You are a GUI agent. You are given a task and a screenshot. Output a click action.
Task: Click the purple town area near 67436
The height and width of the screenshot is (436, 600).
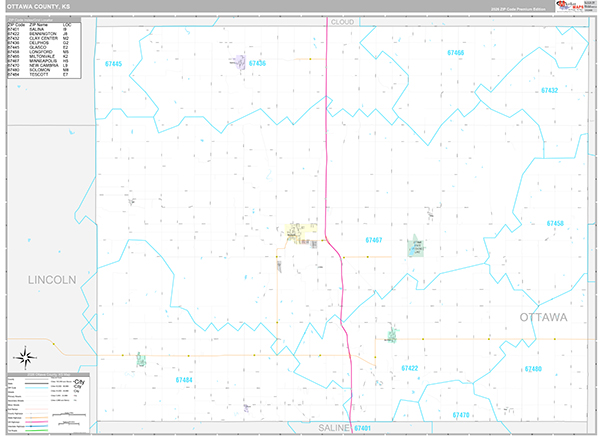[238, 63]
